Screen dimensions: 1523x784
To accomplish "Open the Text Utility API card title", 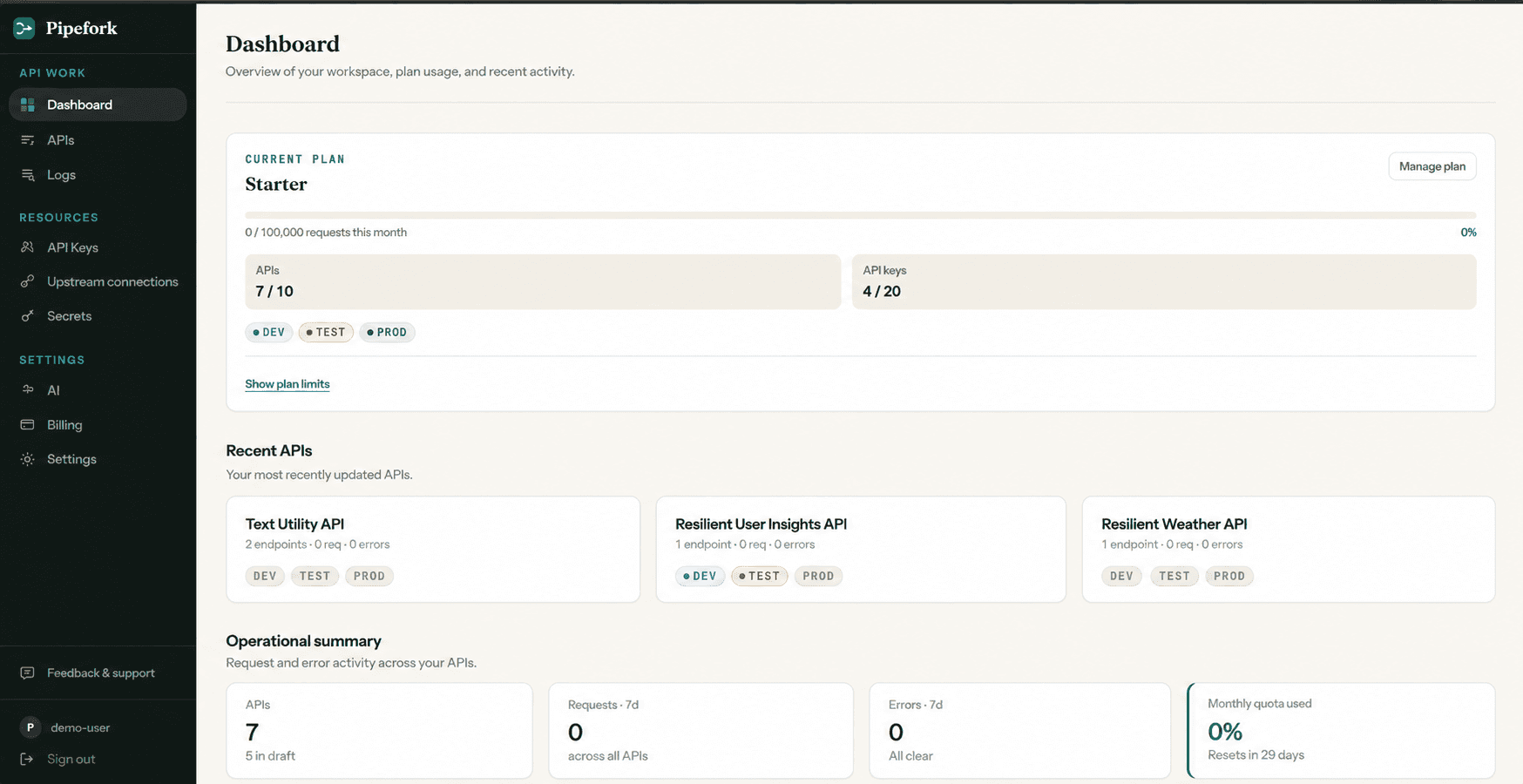I will (x=294, y=524).
